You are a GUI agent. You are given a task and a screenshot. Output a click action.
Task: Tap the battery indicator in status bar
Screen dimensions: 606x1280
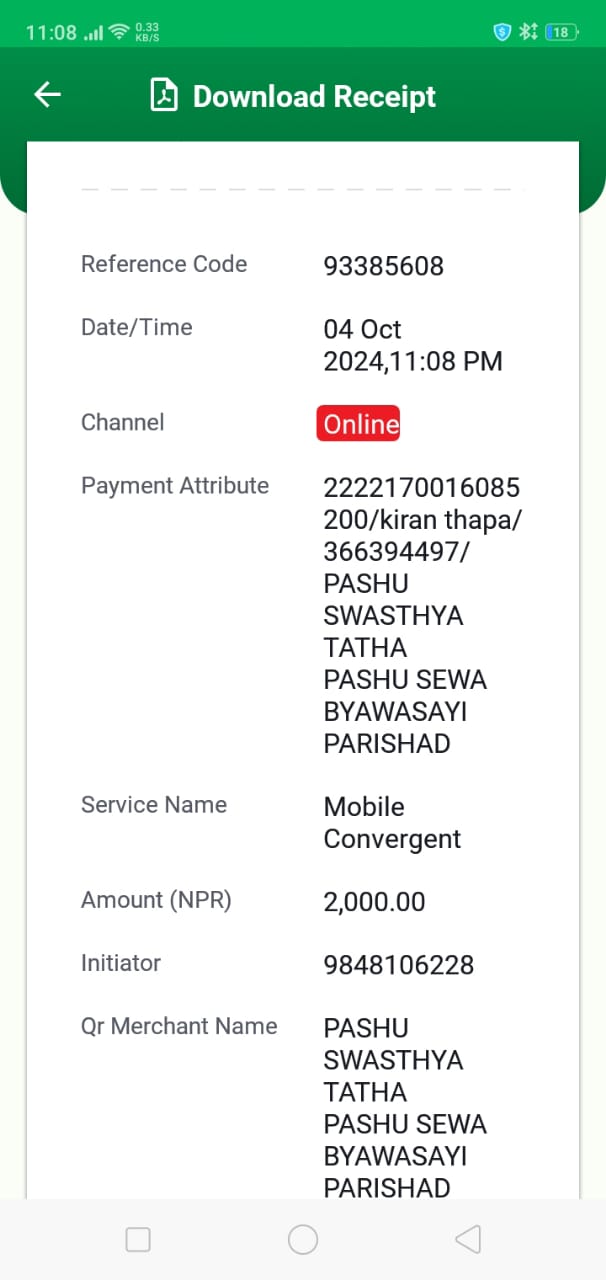pyautogui.click(x=562, y=32)
